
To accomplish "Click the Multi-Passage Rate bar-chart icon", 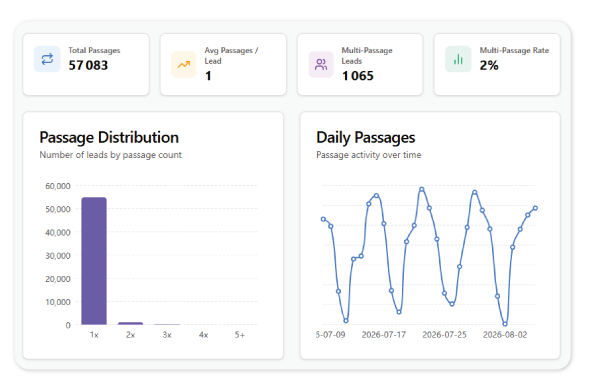I will point(458,59).
